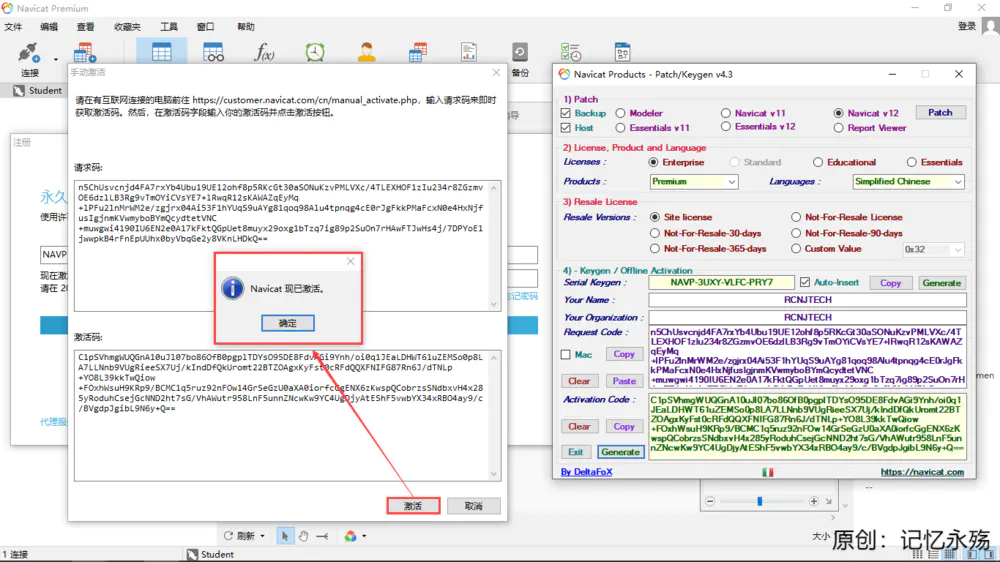Open the 收藏夹 menu
This screenshot has width=1000, height=562.
coord(127,27)
